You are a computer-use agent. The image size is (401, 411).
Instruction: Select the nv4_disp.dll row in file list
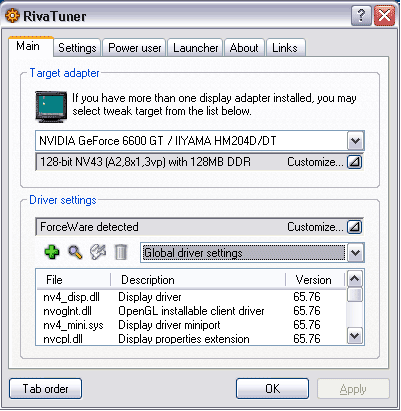coord(191,297)
